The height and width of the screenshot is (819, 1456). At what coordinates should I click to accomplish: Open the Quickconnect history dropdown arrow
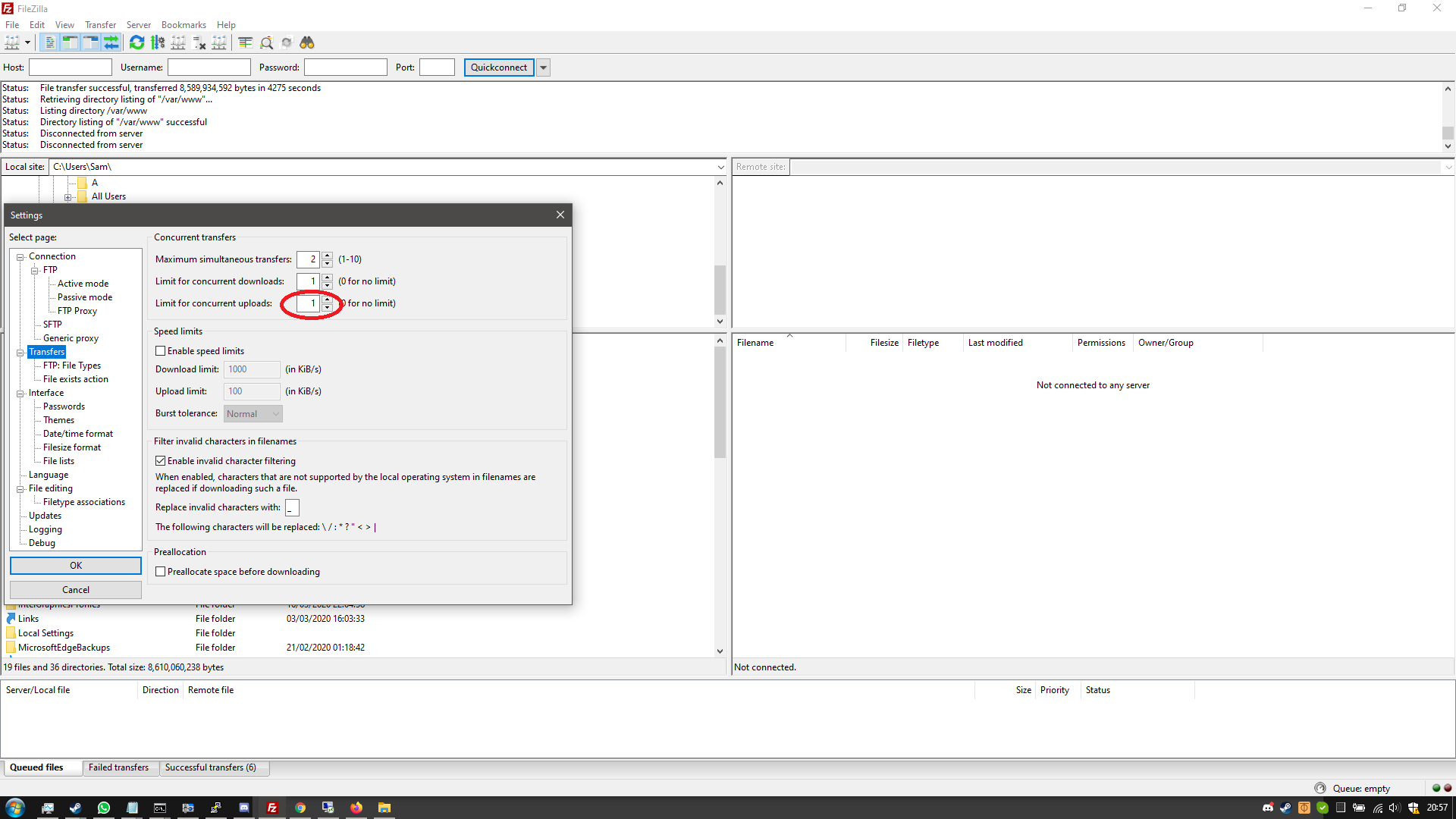point(543,67)
